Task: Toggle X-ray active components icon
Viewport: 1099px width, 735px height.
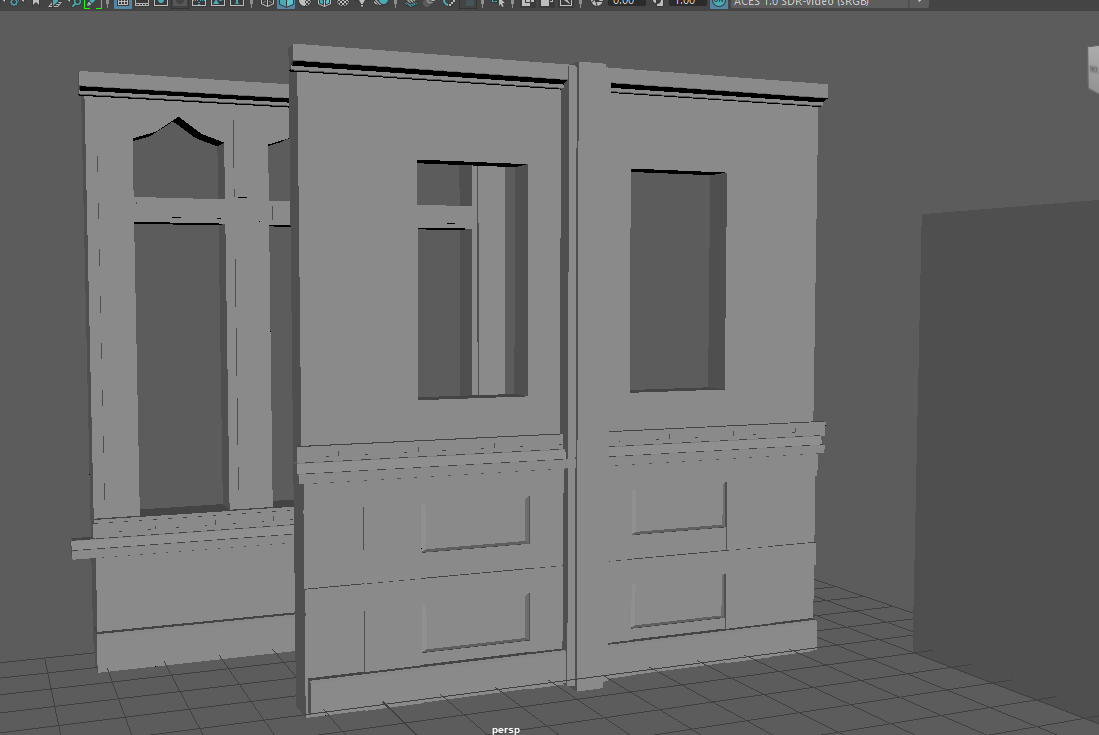Action: (x=547, y=3)
